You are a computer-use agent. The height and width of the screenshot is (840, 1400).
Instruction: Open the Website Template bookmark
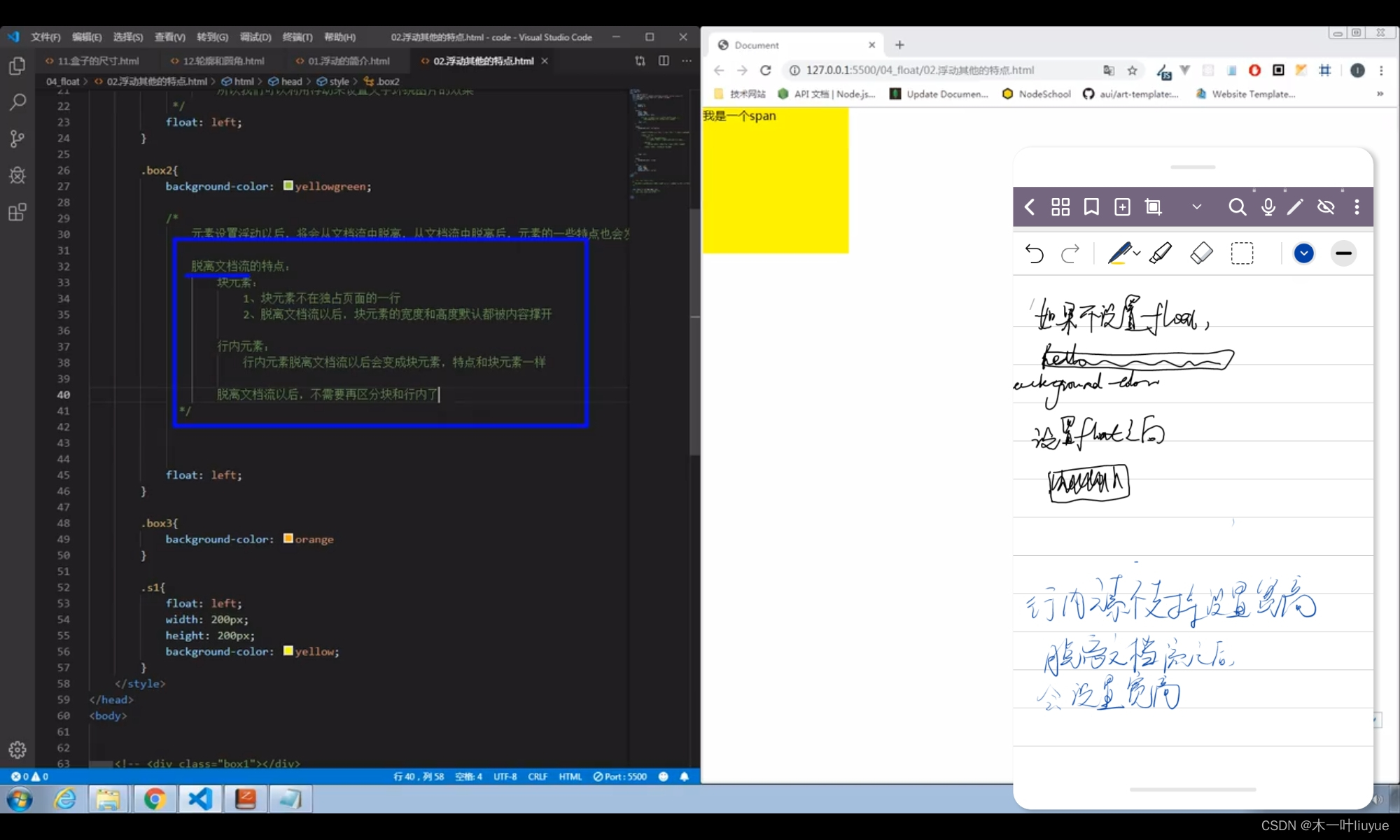click(1246, 94)
